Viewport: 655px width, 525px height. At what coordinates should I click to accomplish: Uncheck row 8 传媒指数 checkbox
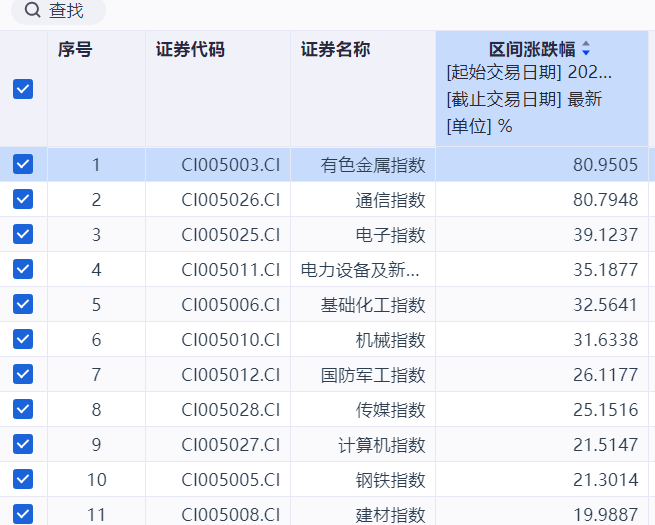click(23, 409)
